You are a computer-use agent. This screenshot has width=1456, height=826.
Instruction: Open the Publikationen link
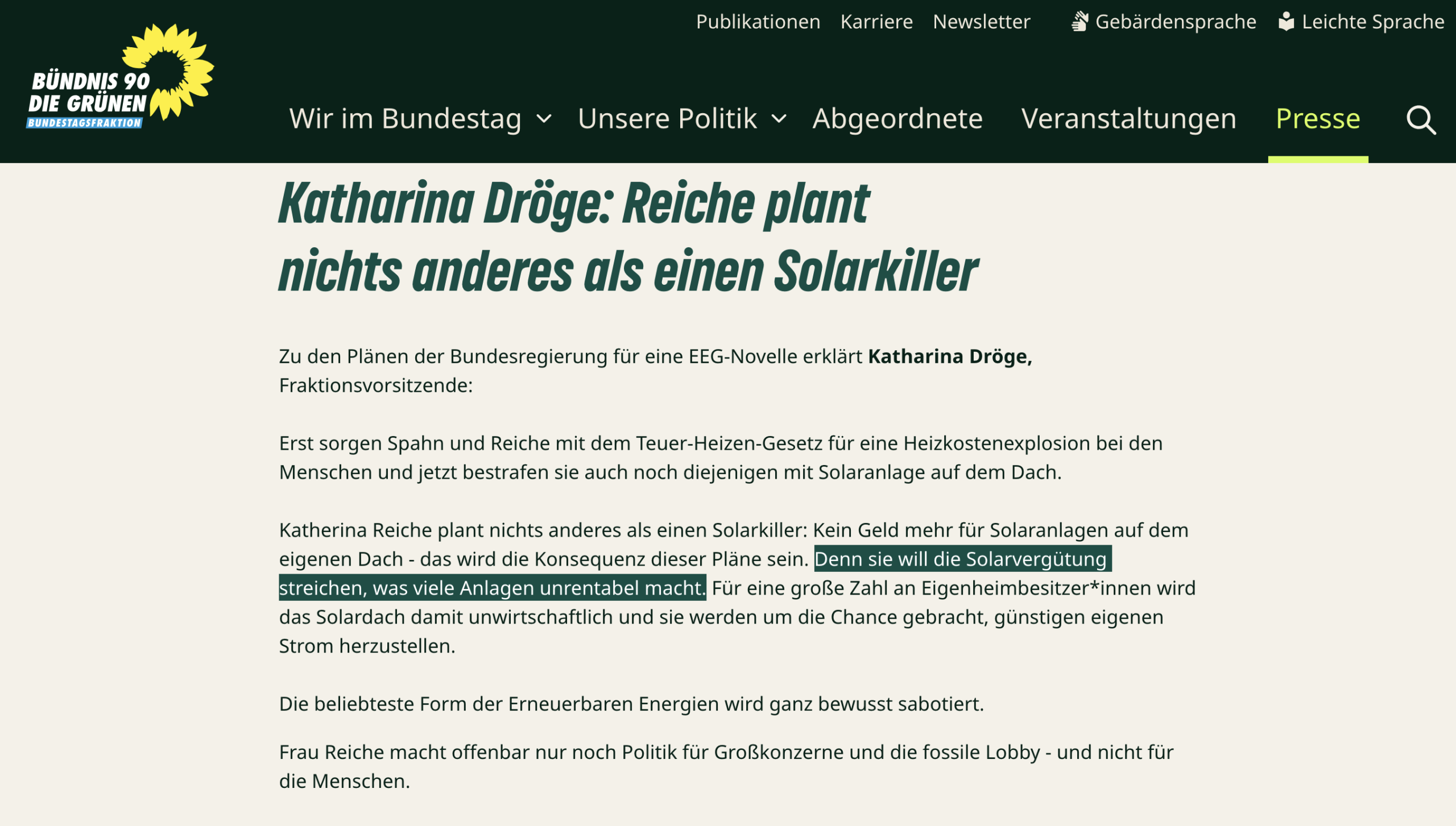click(758, 22)
